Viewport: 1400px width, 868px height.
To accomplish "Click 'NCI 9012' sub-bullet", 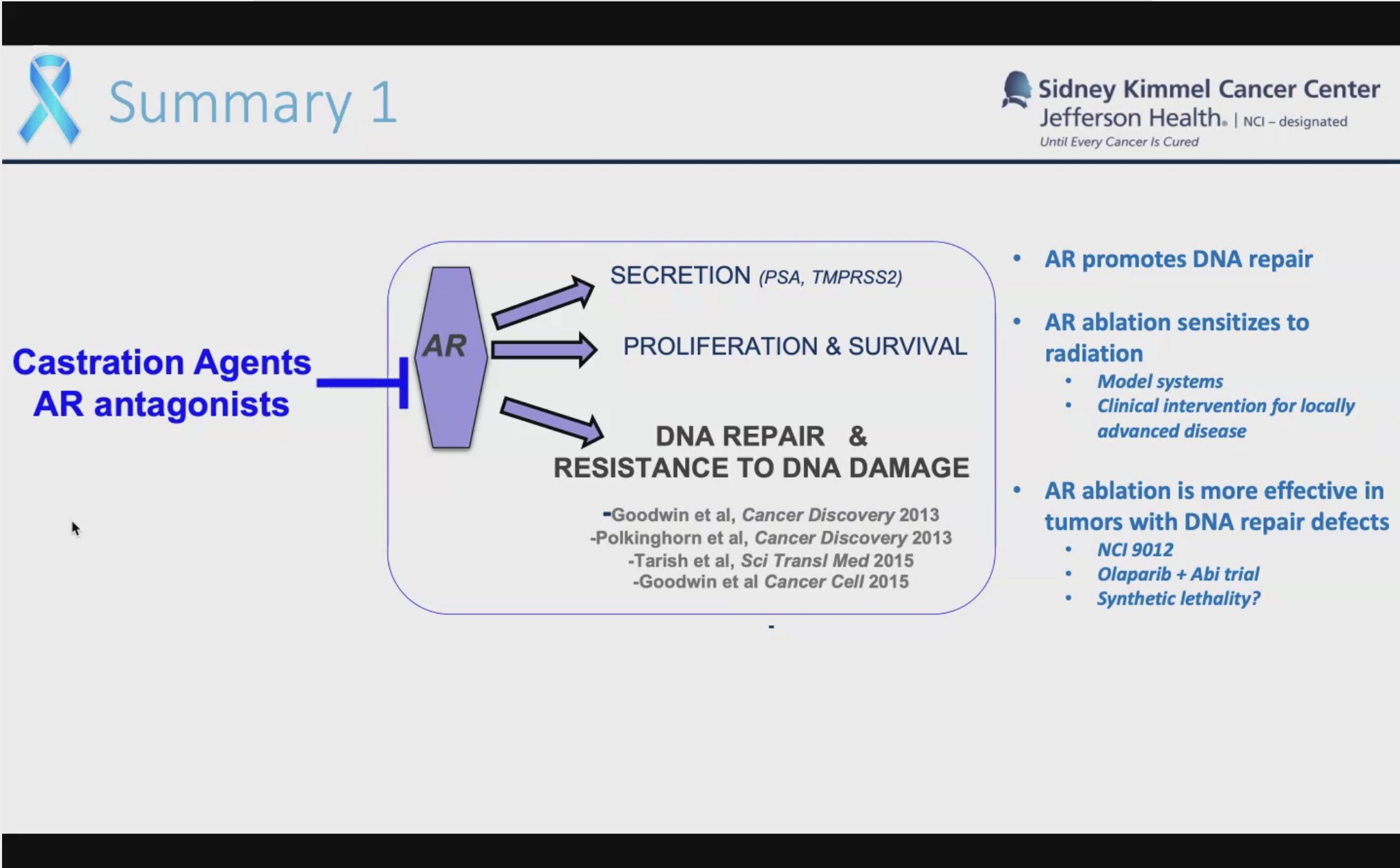I will 1135,550.
